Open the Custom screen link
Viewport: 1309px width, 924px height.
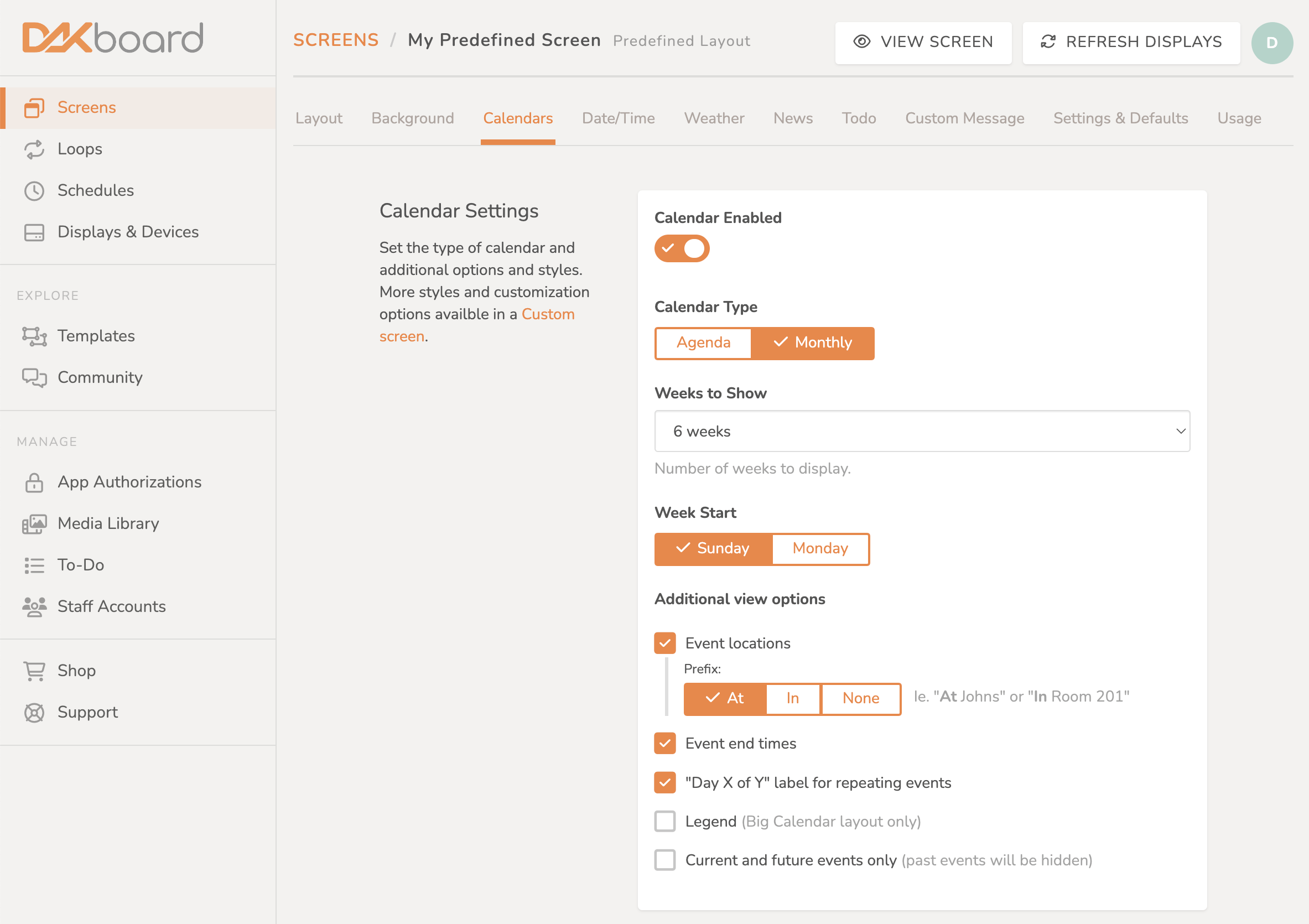pyautogui.click(x=548, y=314)
